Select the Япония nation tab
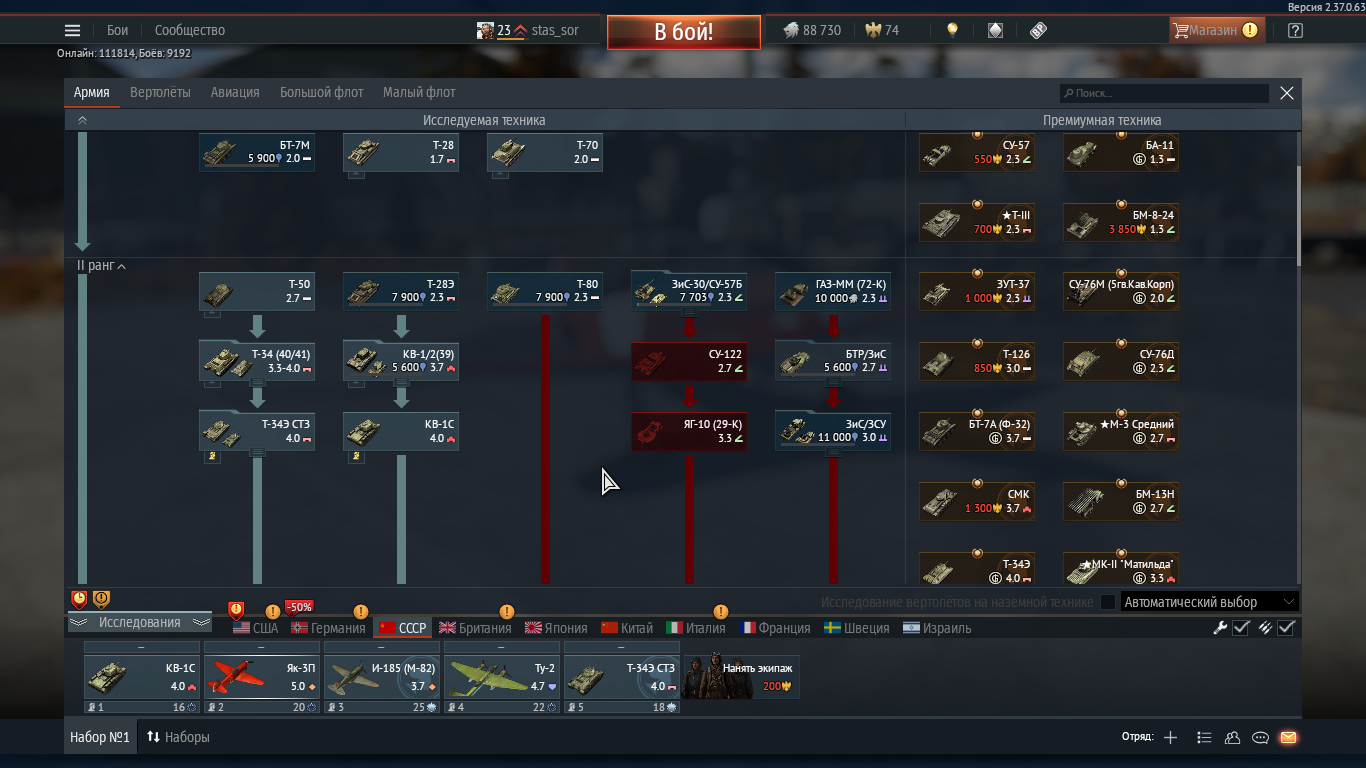 [556, 628]
